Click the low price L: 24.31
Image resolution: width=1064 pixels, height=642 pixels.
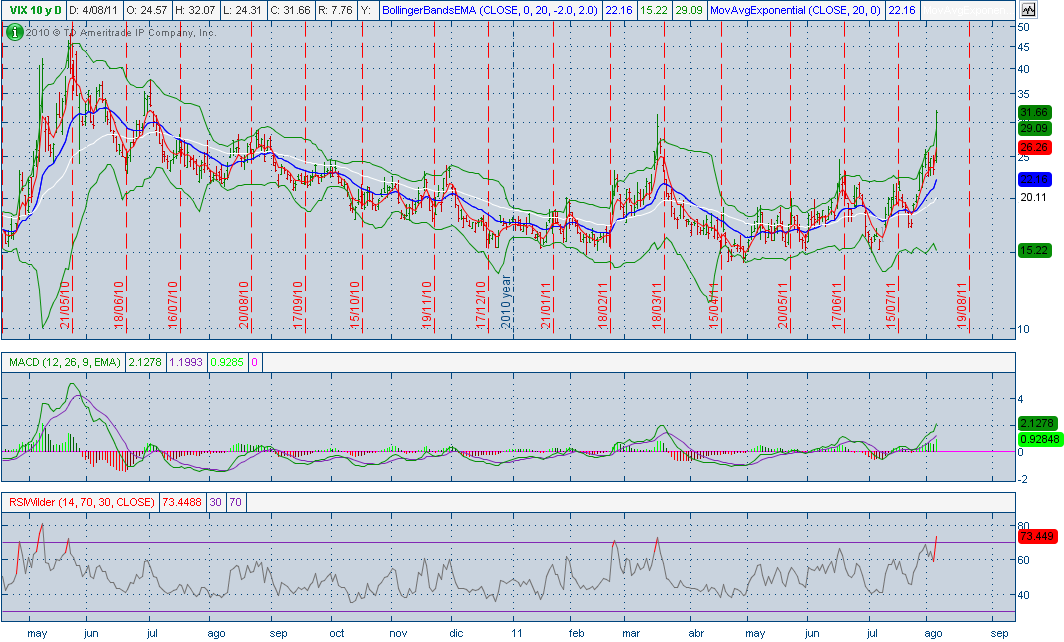(242, 10)
